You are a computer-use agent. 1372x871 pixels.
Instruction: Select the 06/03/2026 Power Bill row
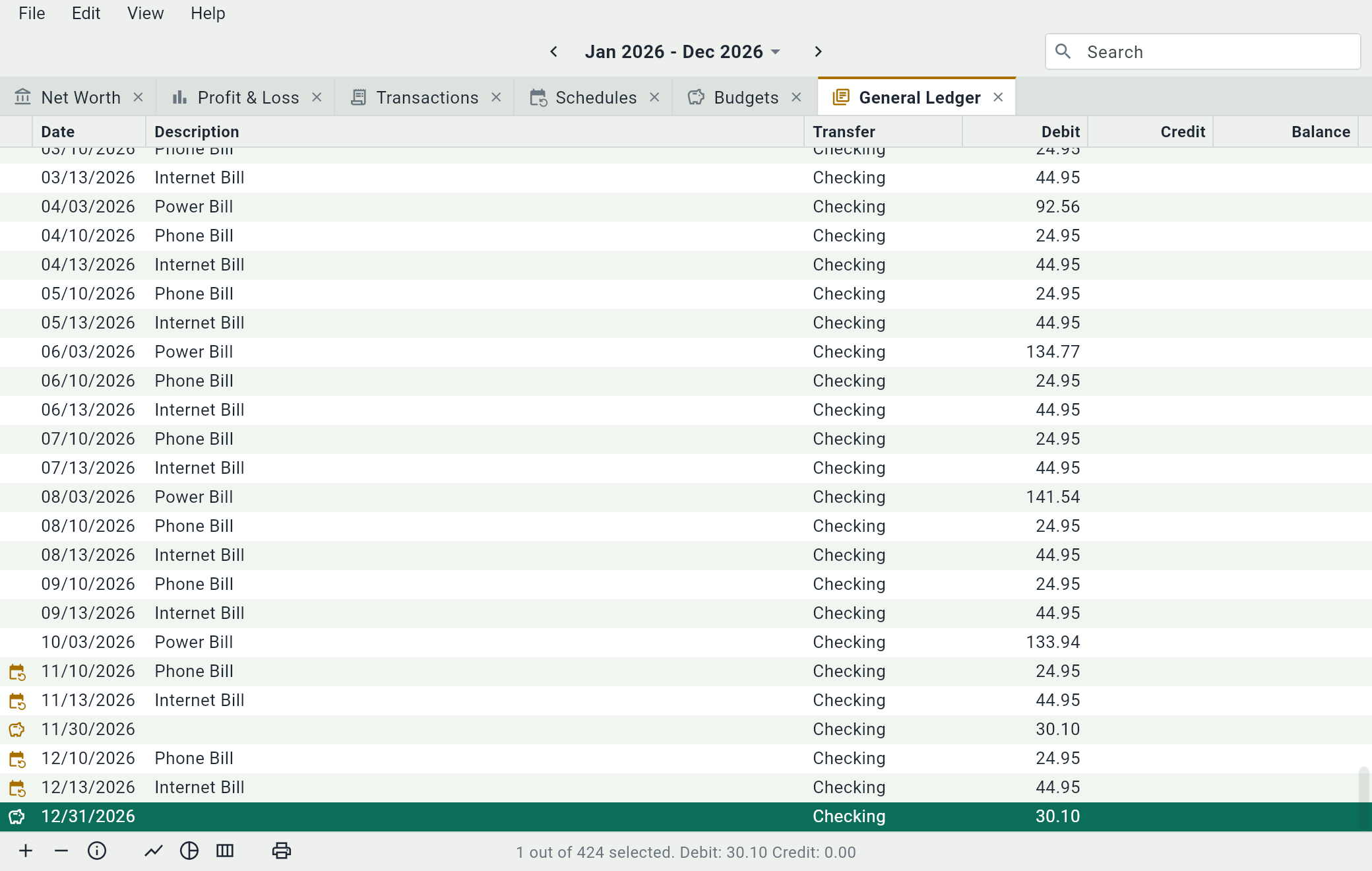[x=686, y=352]
